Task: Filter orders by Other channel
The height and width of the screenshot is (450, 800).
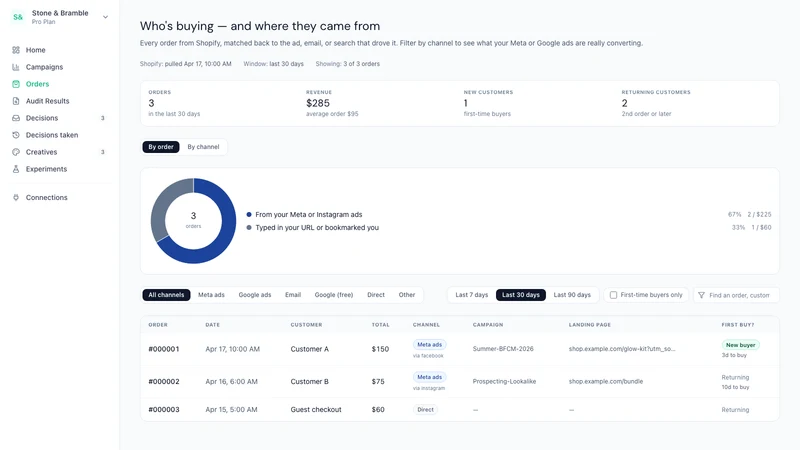Action: (407, 295)
